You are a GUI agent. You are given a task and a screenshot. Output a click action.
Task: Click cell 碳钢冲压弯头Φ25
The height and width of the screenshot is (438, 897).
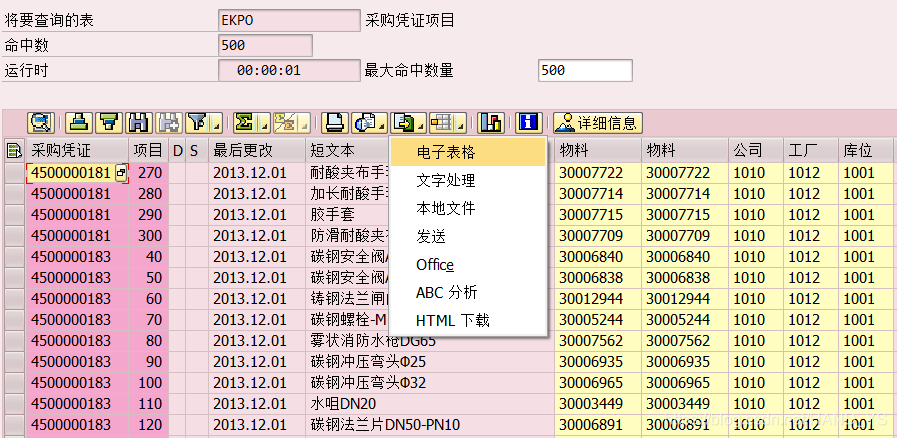tap(430, 362)
